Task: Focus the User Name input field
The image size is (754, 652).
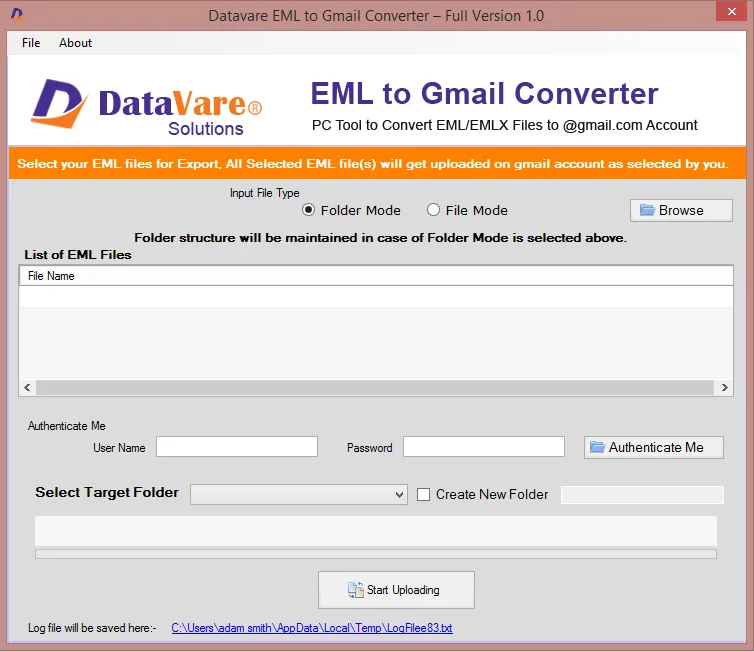Action: point(237,447)
